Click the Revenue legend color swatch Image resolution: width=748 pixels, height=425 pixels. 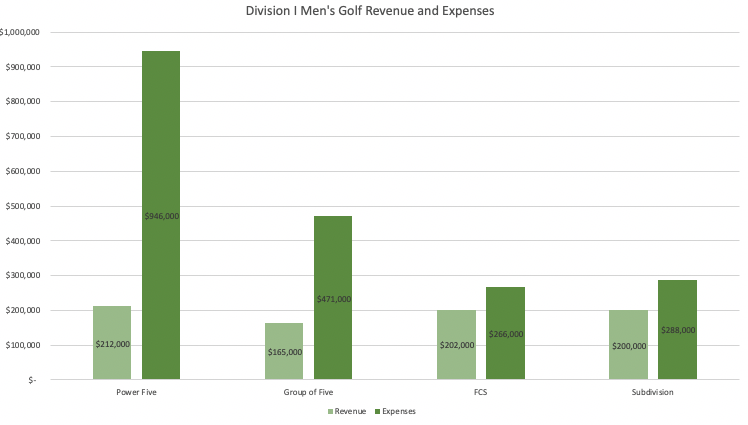click(x=331, y=411)
